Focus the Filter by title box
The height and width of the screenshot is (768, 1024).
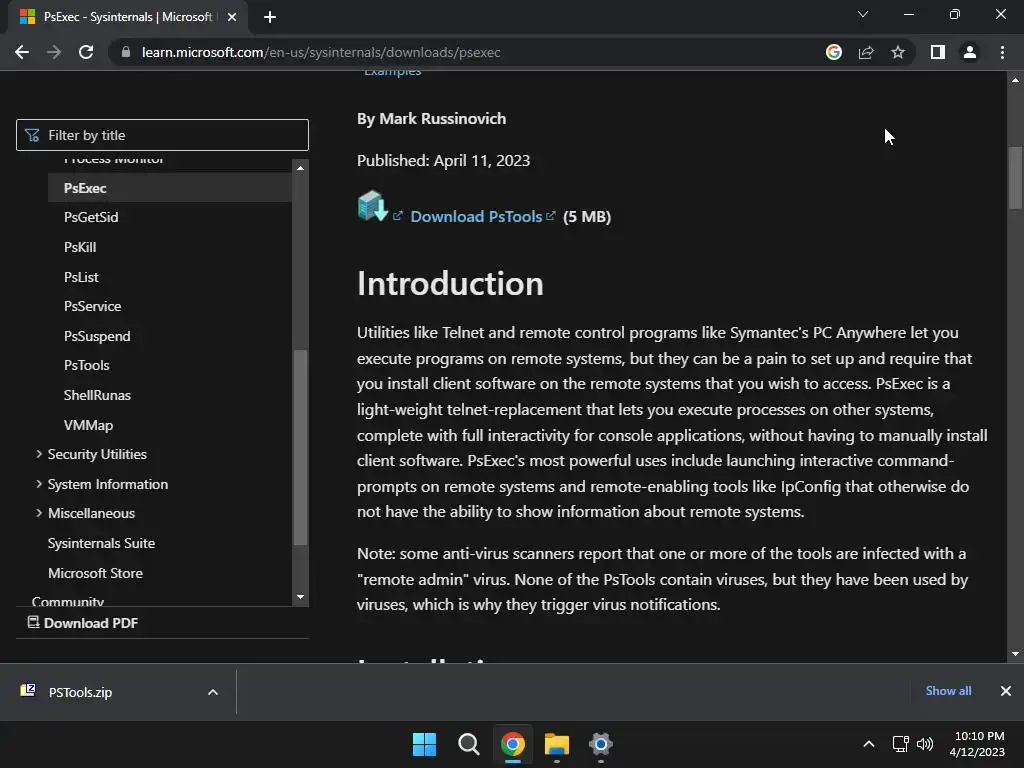(162, 135)
